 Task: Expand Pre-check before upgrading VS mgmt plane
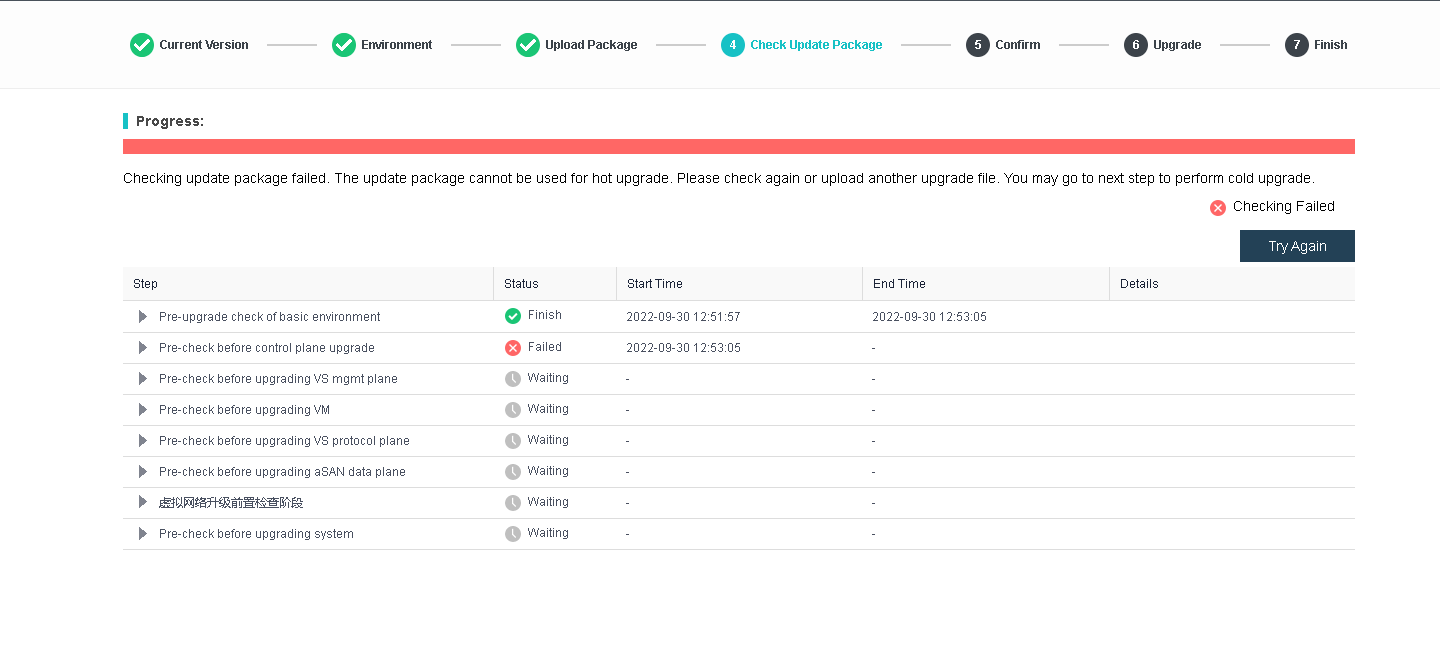pyautogui.click(x=143, y=379)
